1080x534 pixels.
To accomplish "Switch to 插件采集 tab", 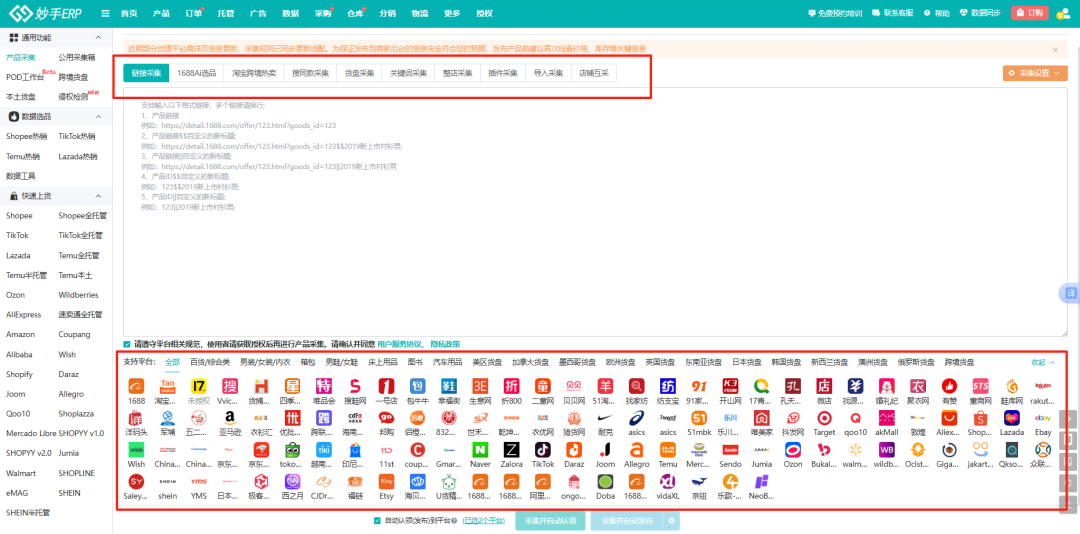I will (503, 73).
